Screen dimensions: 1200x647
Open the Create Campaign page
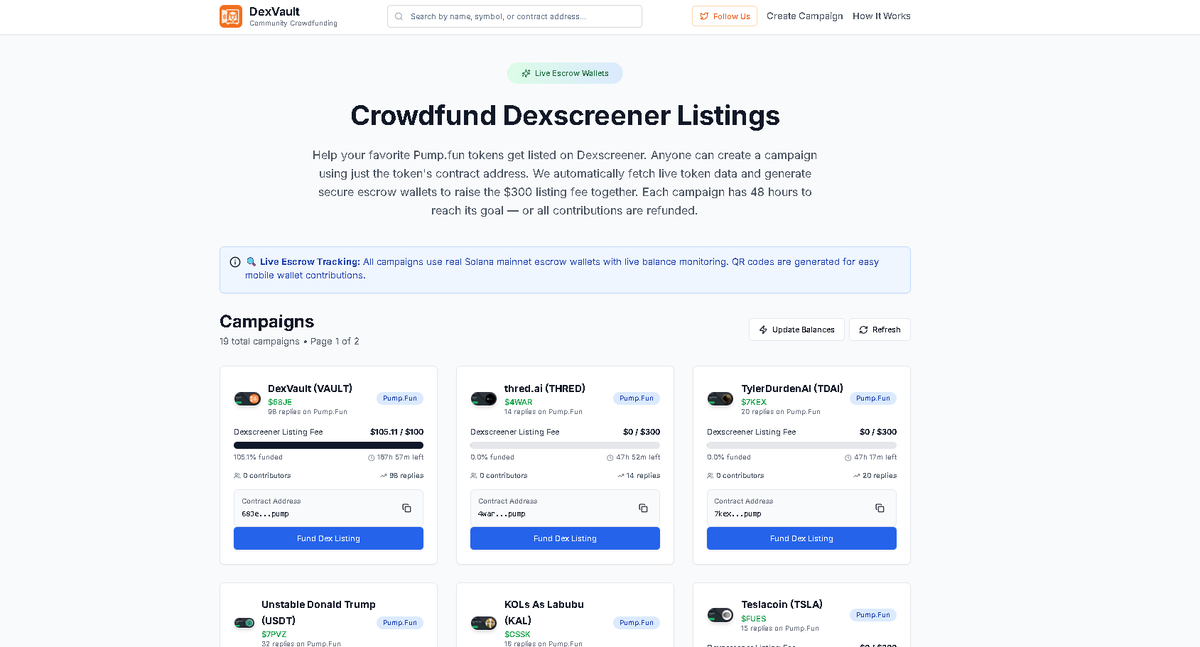805,16
